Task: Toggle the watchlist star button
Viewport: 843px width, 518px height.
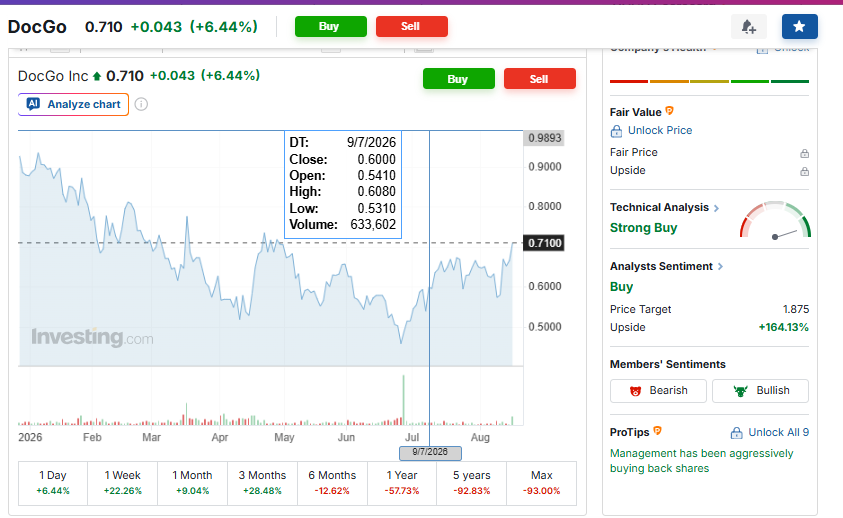Action: point(799,26)
